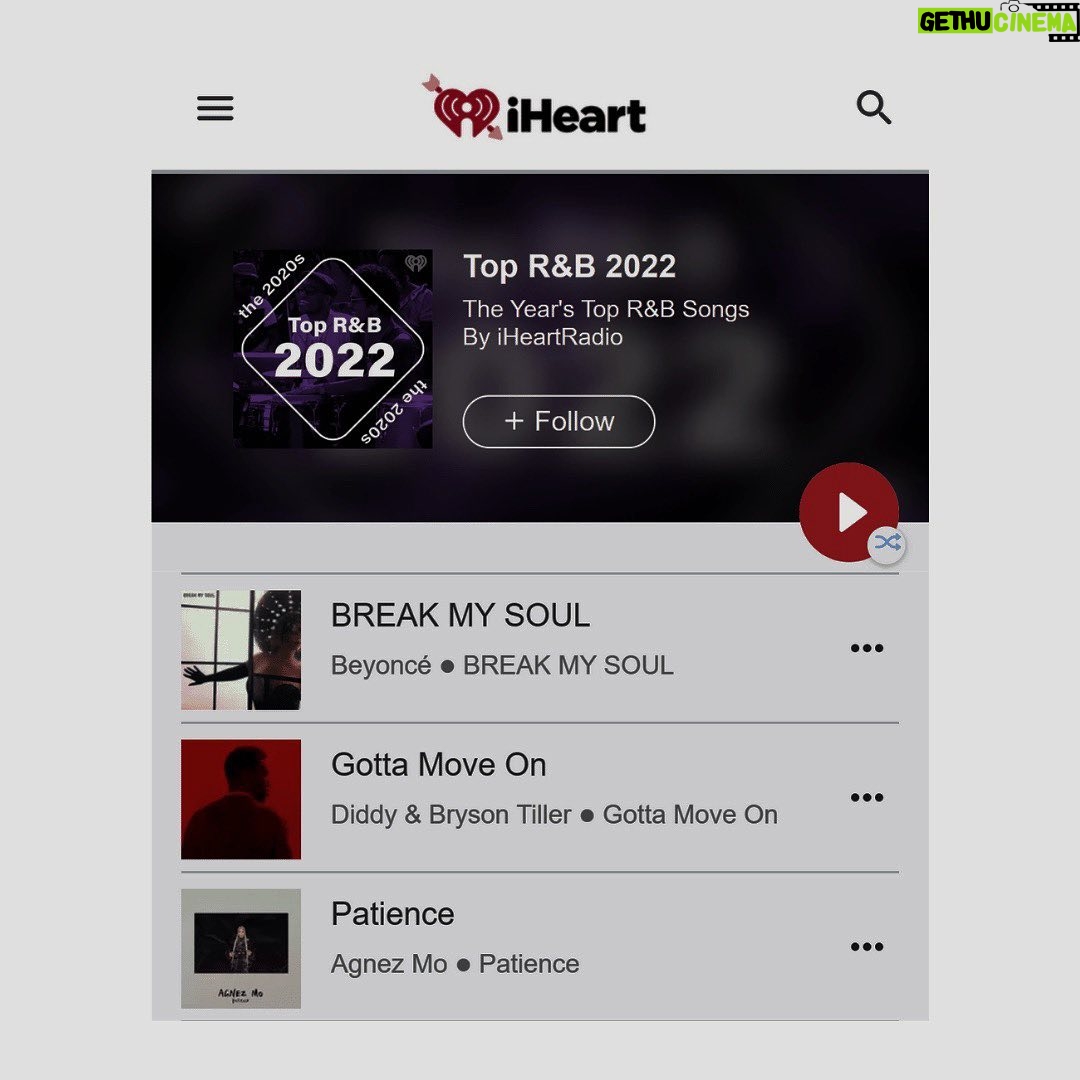Open the hamburger menu
Image resolution: width=1080 pixels, height=1080 pixels.
coord(215,108)
